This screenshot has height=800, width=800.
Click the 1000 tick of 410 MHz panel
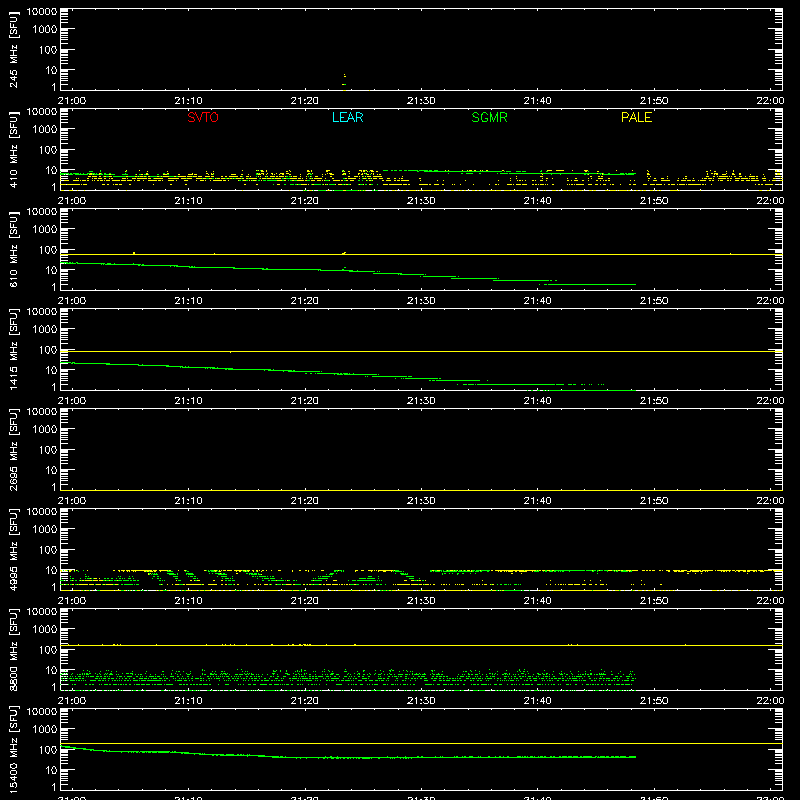coord(45,130)
